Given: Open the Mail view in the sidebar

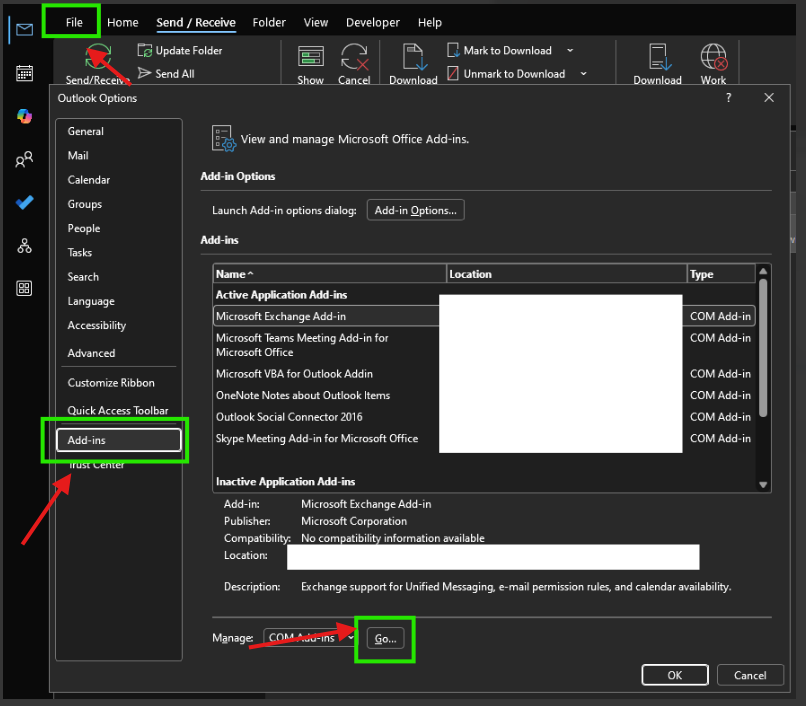Looking at the screenshot, I should (x=24, y=30).
